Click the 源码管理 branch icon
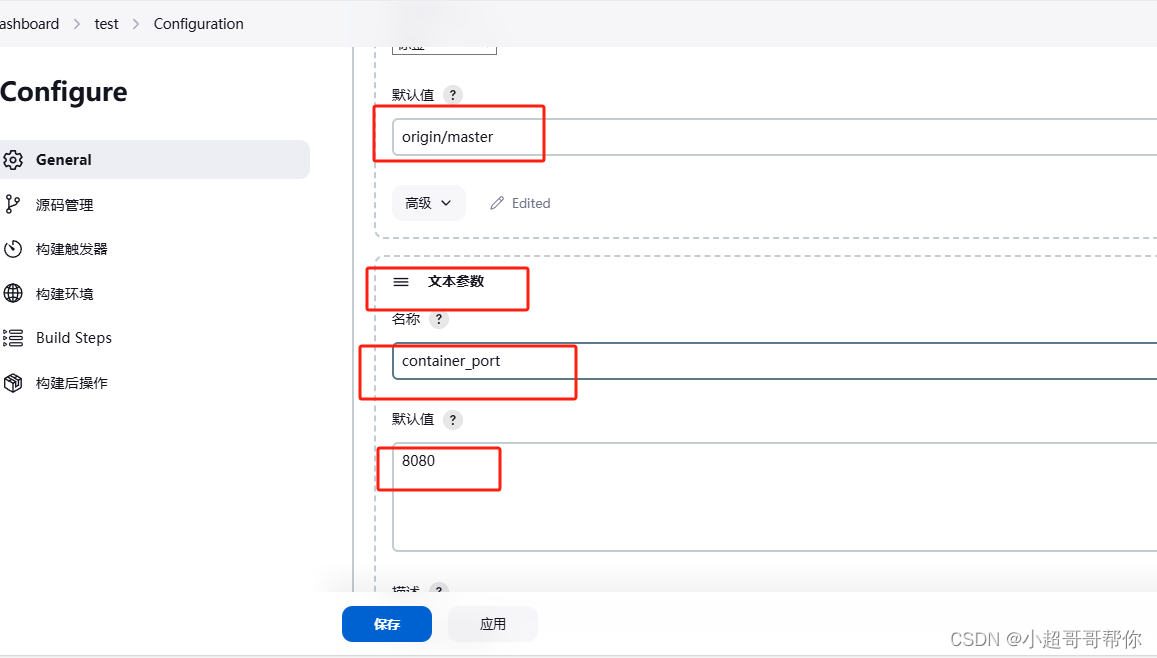The height and width of the screenshot is (658, 1157). click(x=13, y=204)
